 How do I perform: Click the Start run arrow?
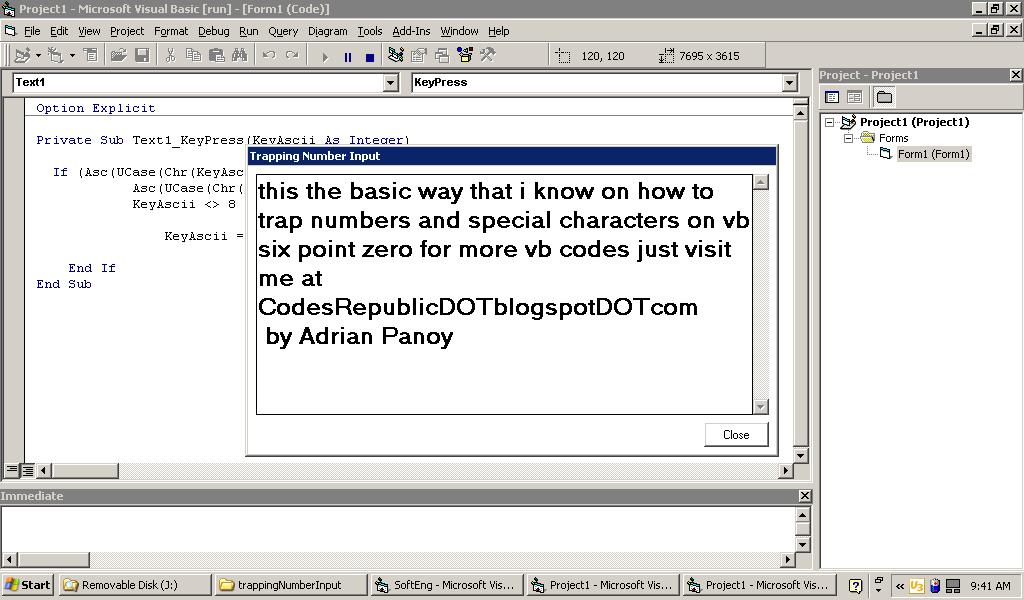tap(325, 57)
